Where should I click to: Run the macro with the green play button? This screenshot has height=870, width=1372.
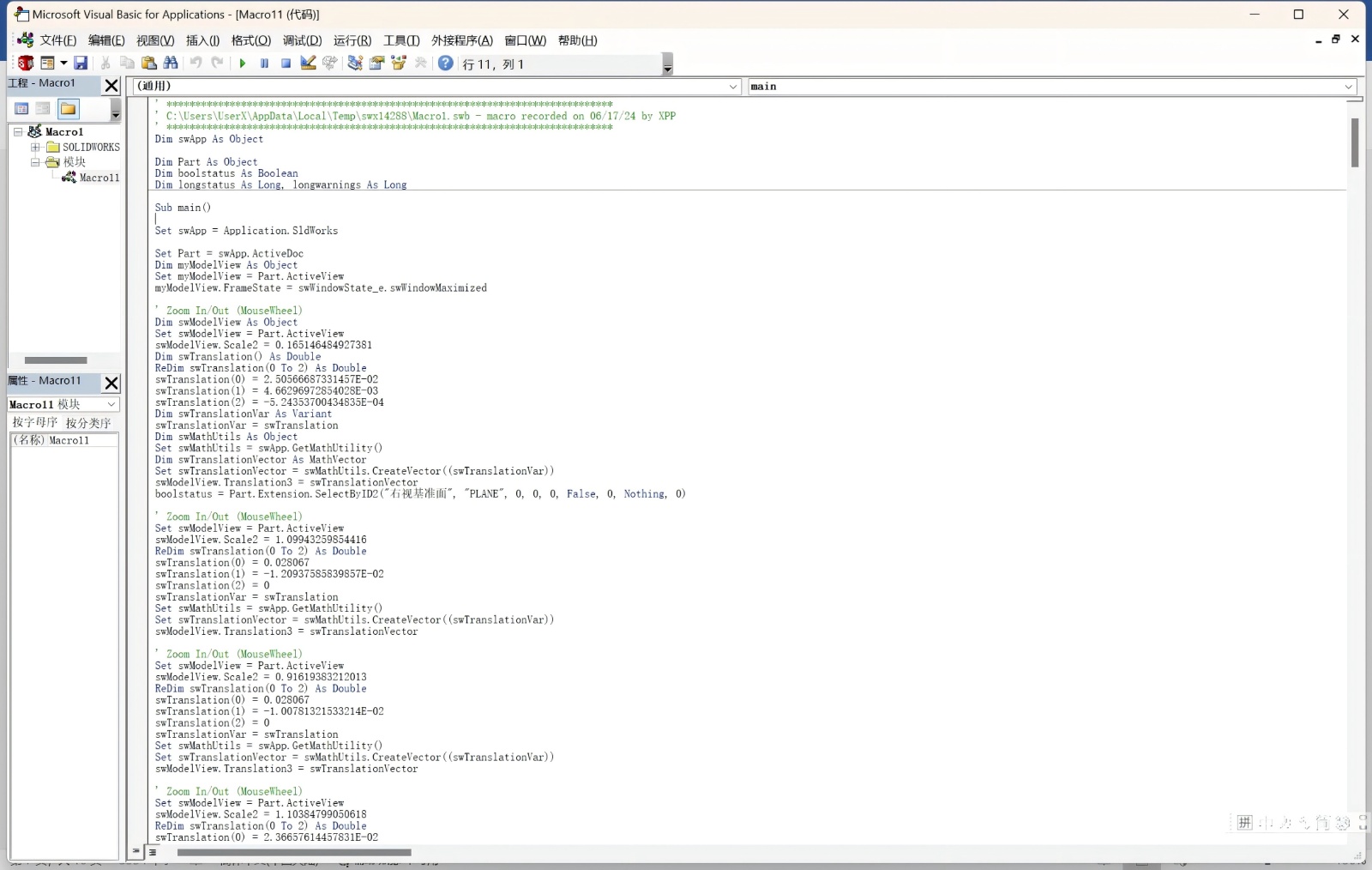point(243,63)
